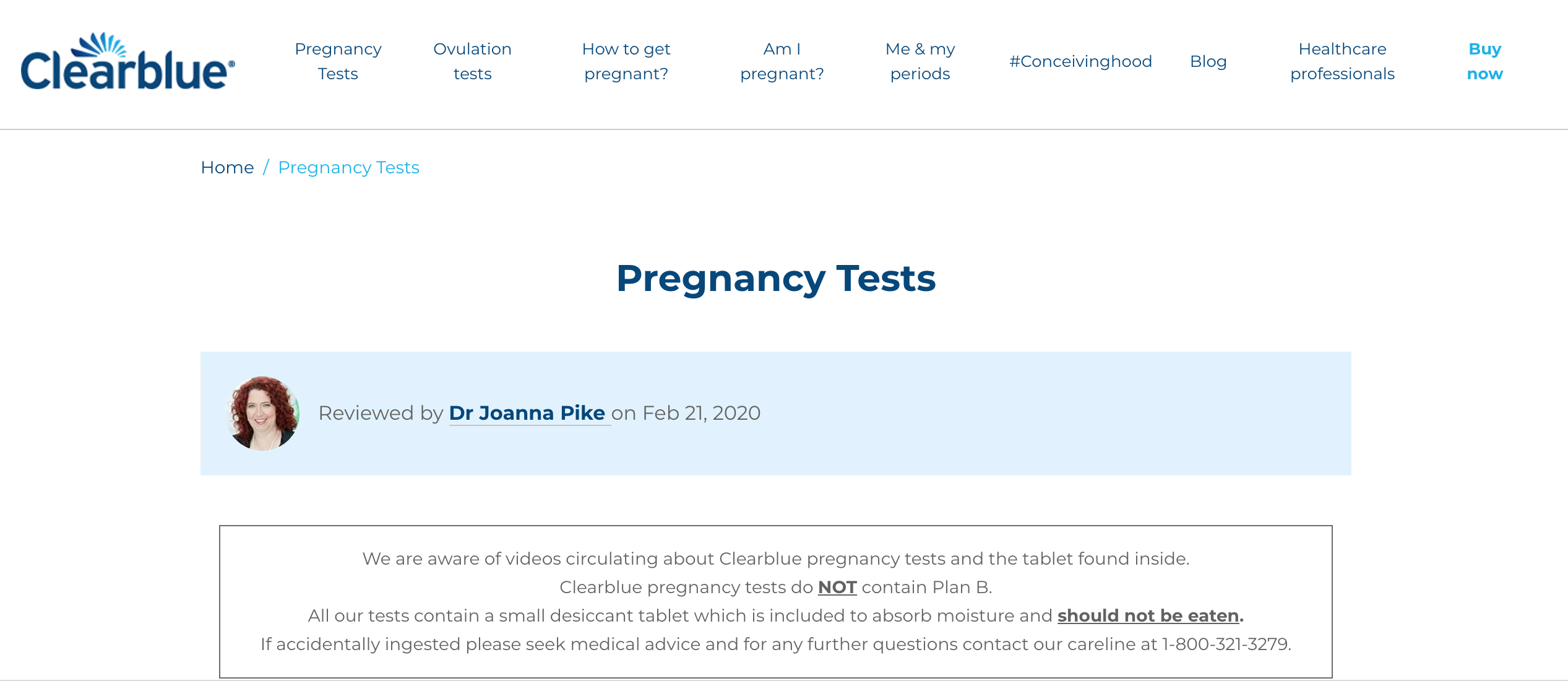
Task: Open the Blog link in the header
Action: (x=1208, y=61)
